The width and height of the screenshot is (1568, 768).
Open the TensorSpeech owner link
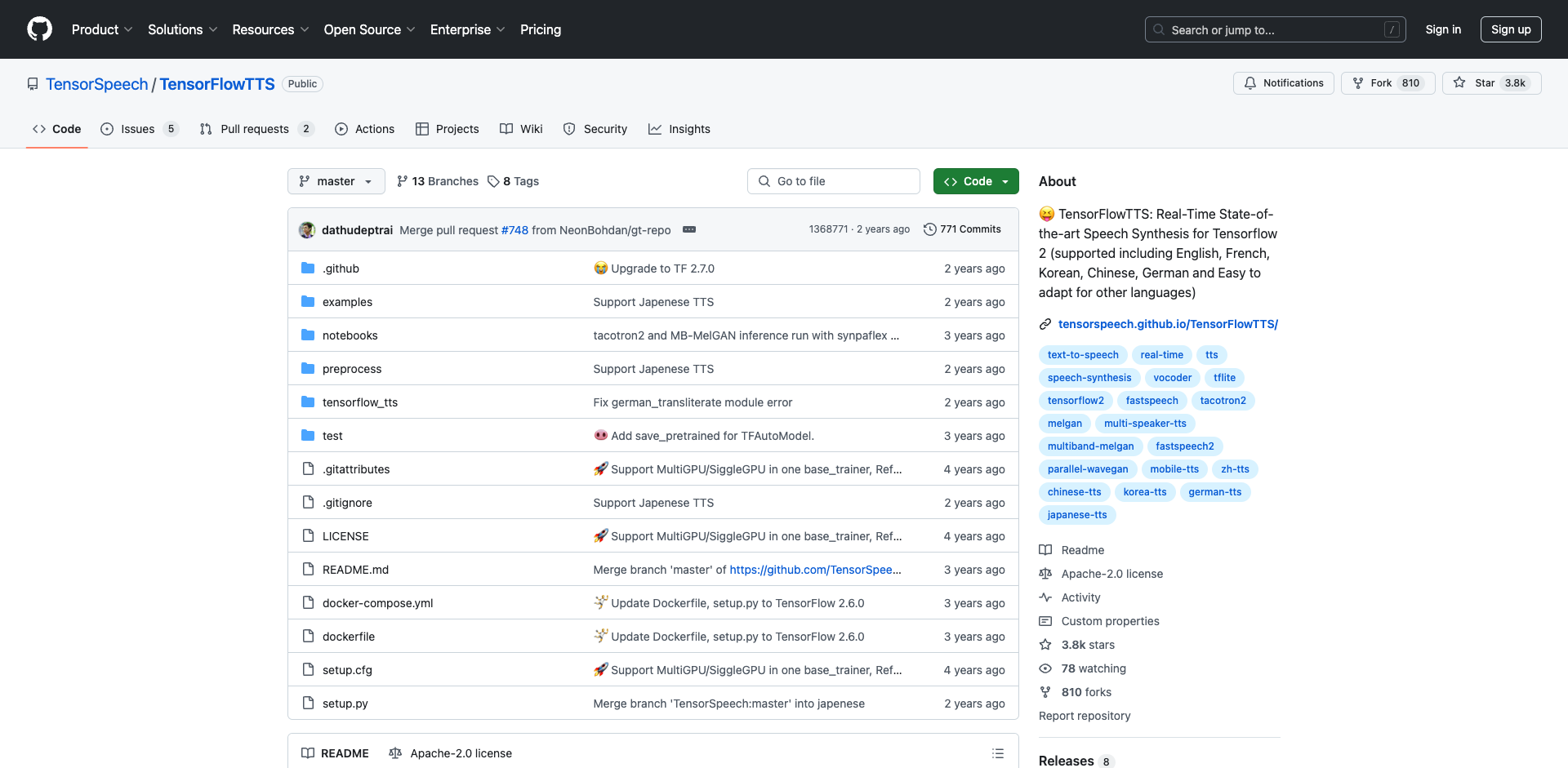point(97,84)
